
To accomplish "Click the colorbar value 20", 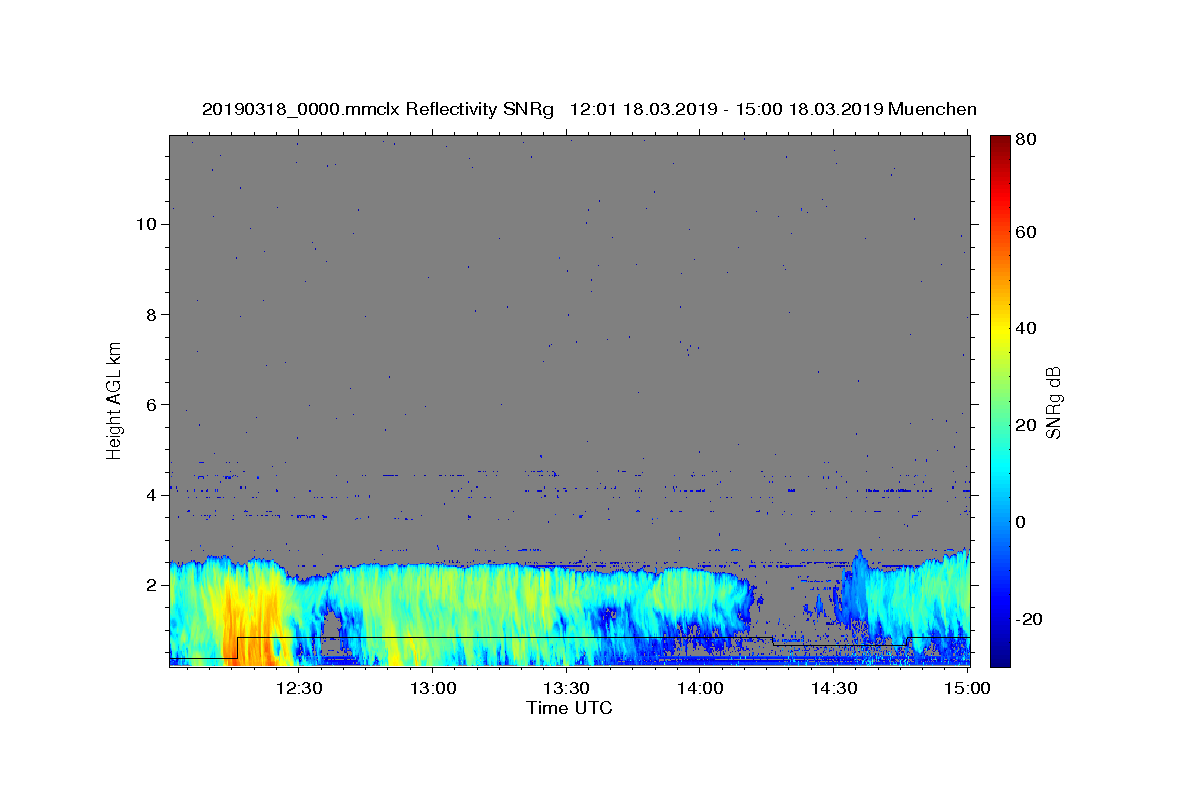I will (x=1026, y=425).
